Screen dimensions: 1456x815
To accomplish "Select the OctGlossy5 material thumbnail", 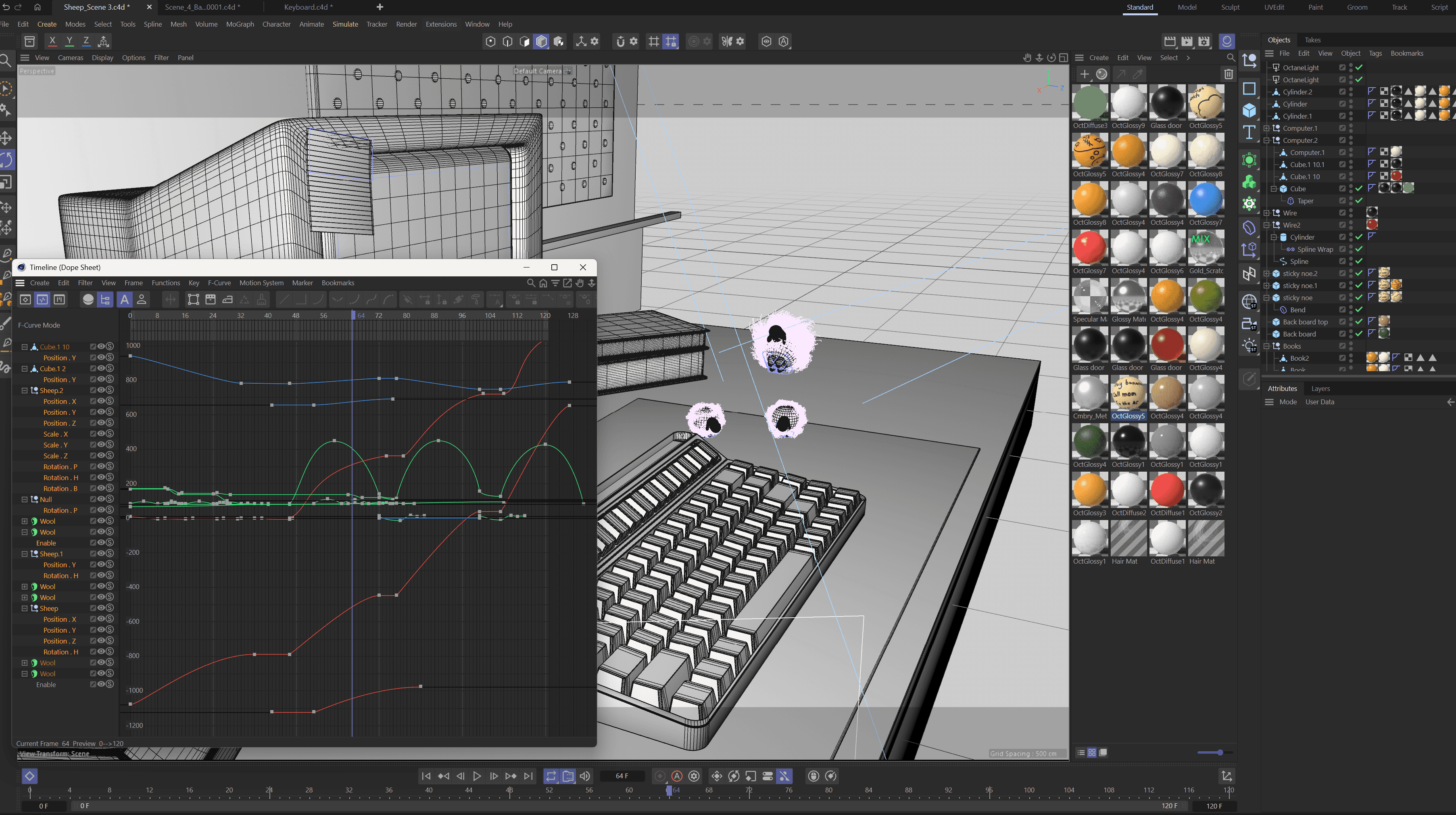I will pos(1128,394).
